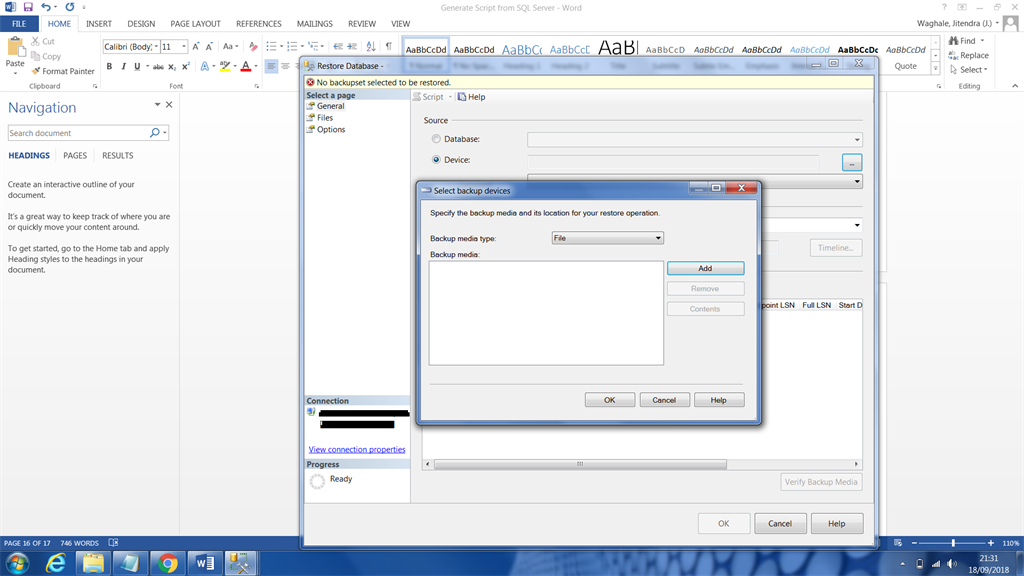Click Cancel in Restore Database window
1024x576 pixels.
click(x=780, y=523)
